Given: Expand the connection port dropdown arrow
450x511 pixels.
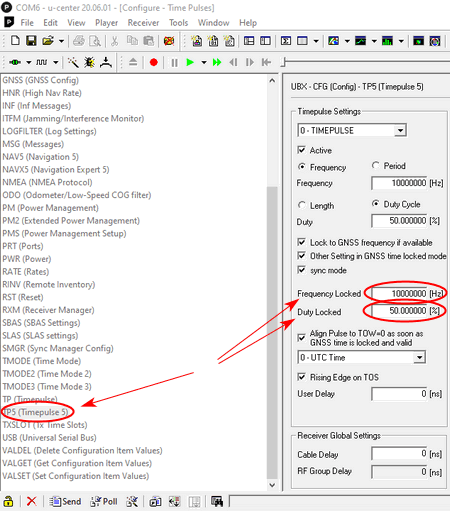Looking at the screenshot, I should pyautogui.click(x=29, y=62).
